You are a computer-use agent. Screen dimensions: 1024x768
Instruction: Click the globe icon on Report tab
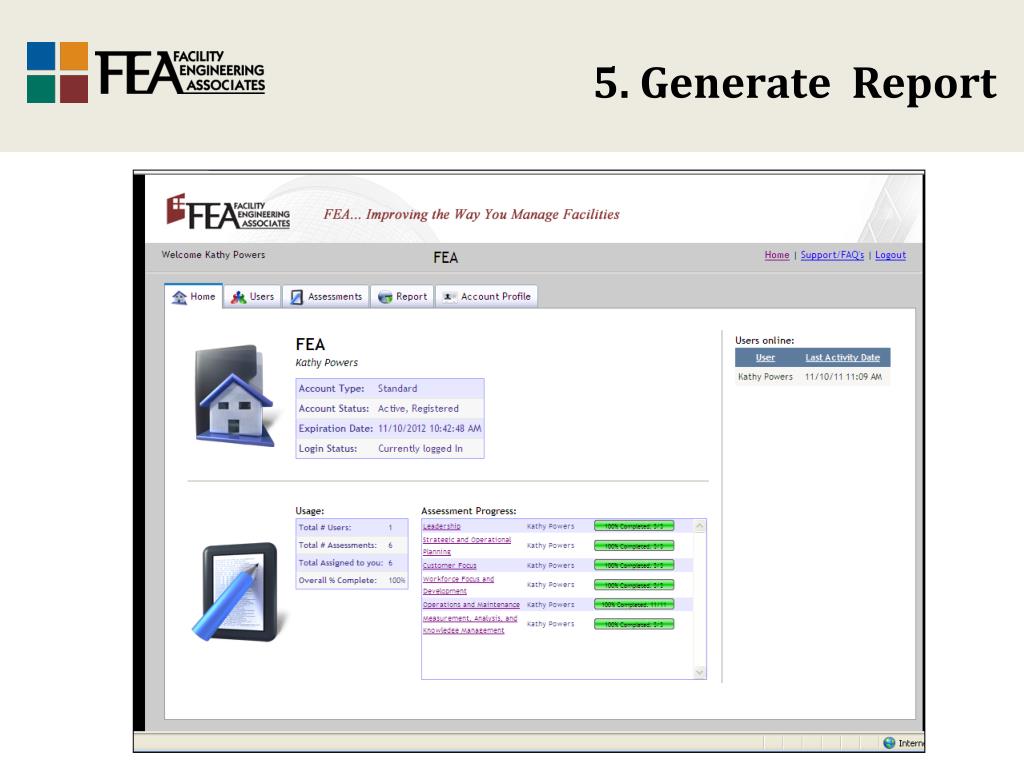click(x=385, y=297)
